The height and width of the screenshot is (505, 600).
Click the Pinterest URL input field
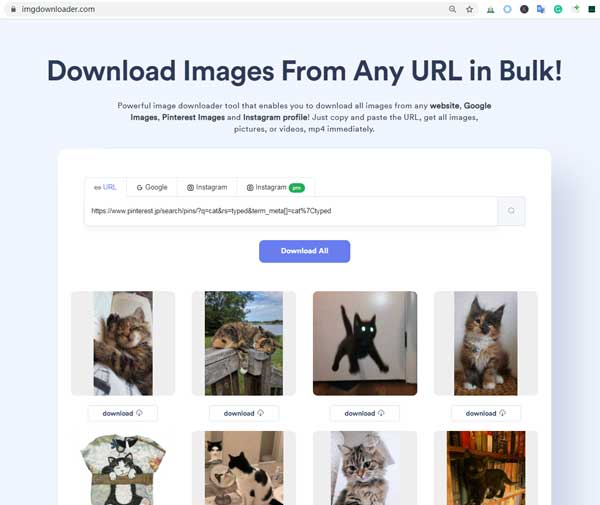coord(290,211)
